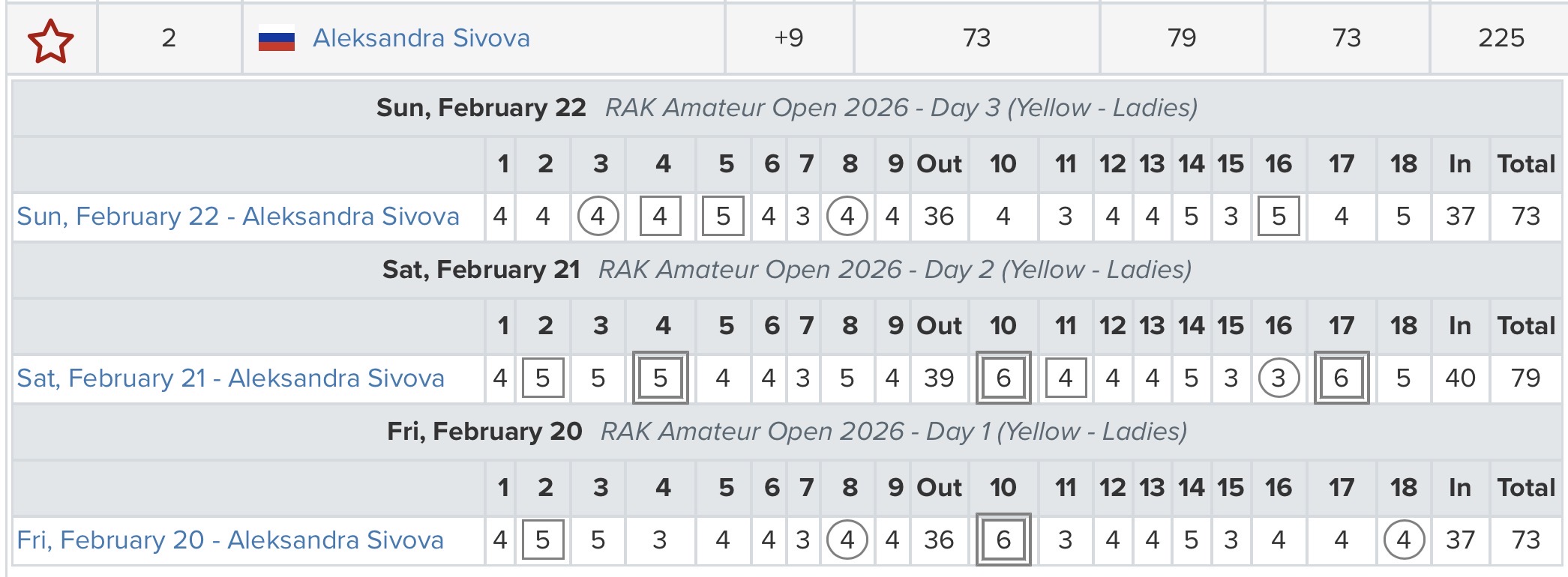1568x577 pixels.
Task: Open the Sat, February 21 scorecard link
Action: pyautogui.click(x=230, y=378)
